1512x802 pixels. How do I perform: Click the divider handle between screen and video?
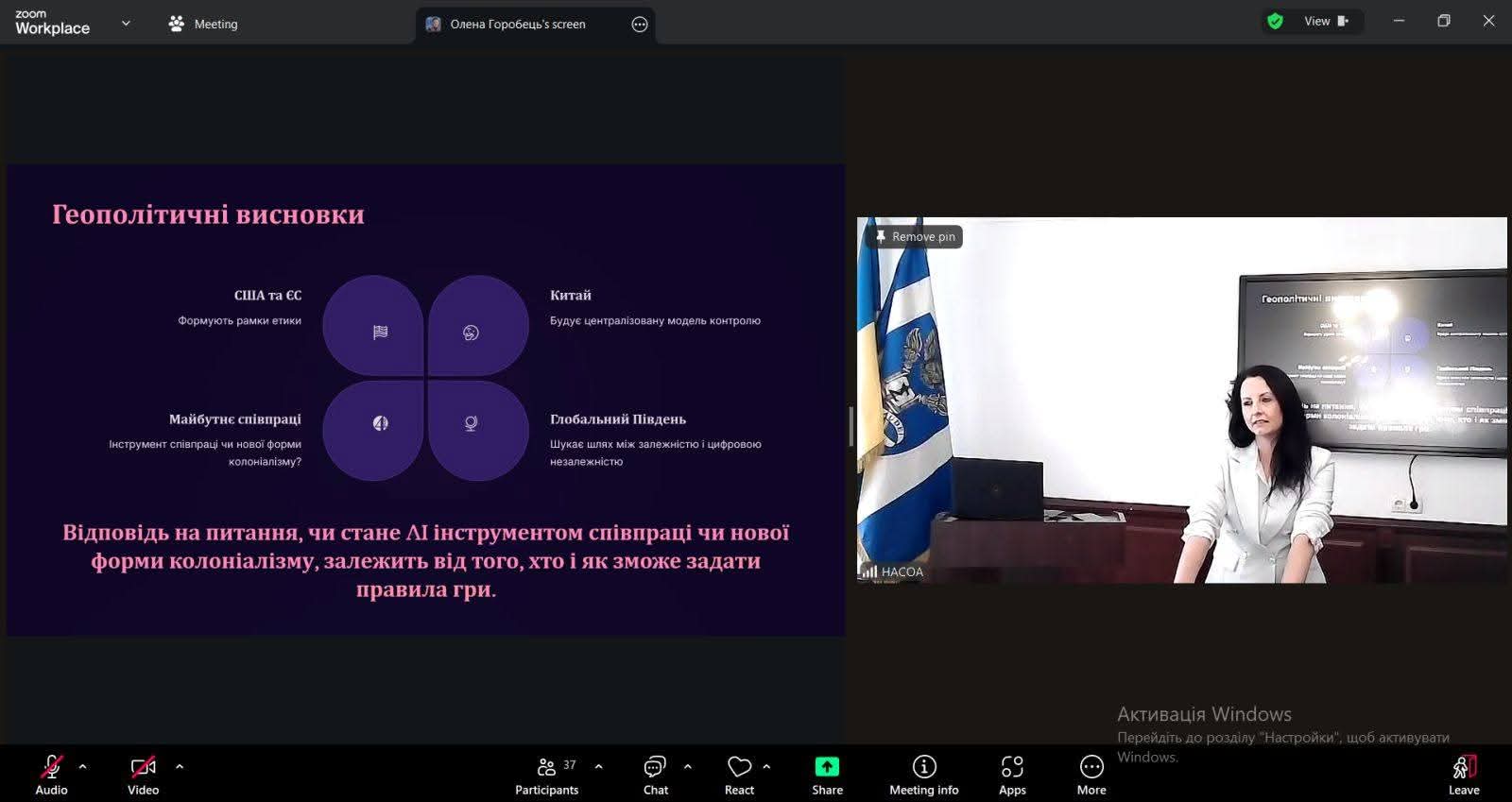click(850, 426)
